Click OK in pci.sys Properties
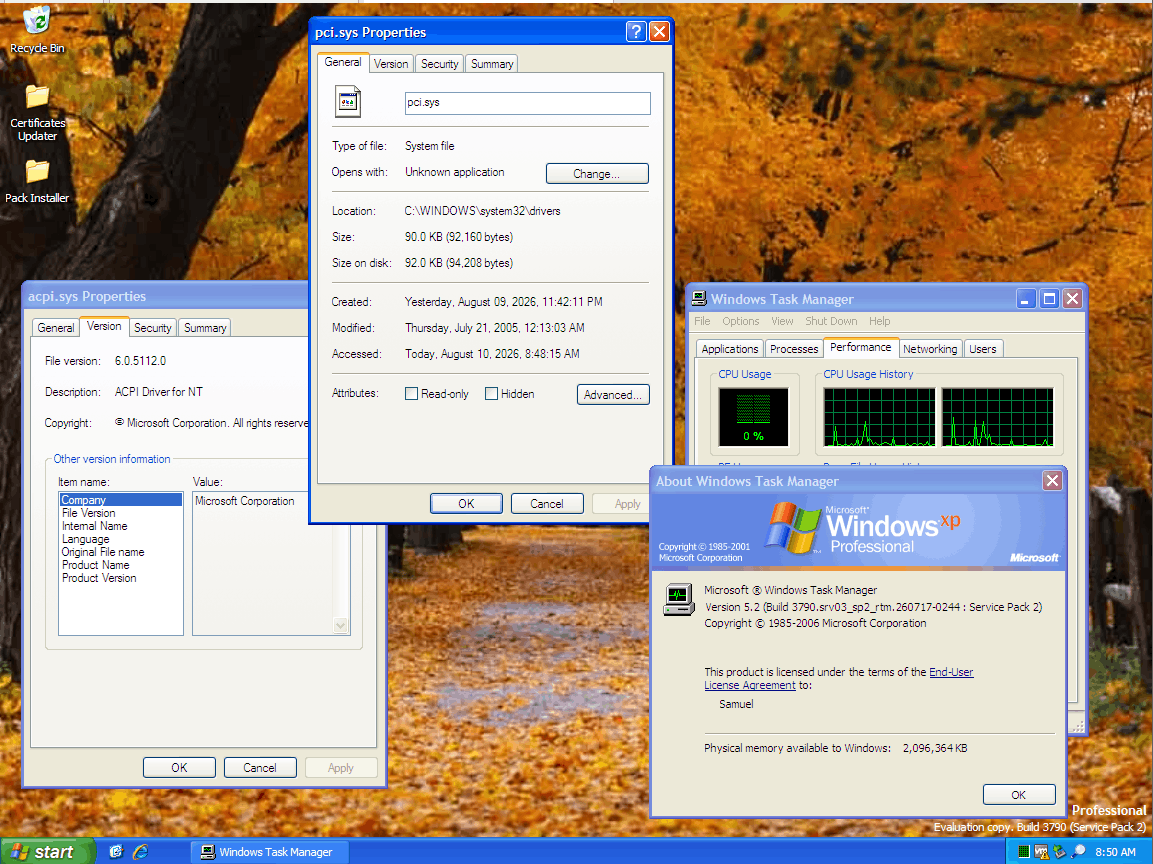This screenshot has width=1153, height=864. coord(466,504)
